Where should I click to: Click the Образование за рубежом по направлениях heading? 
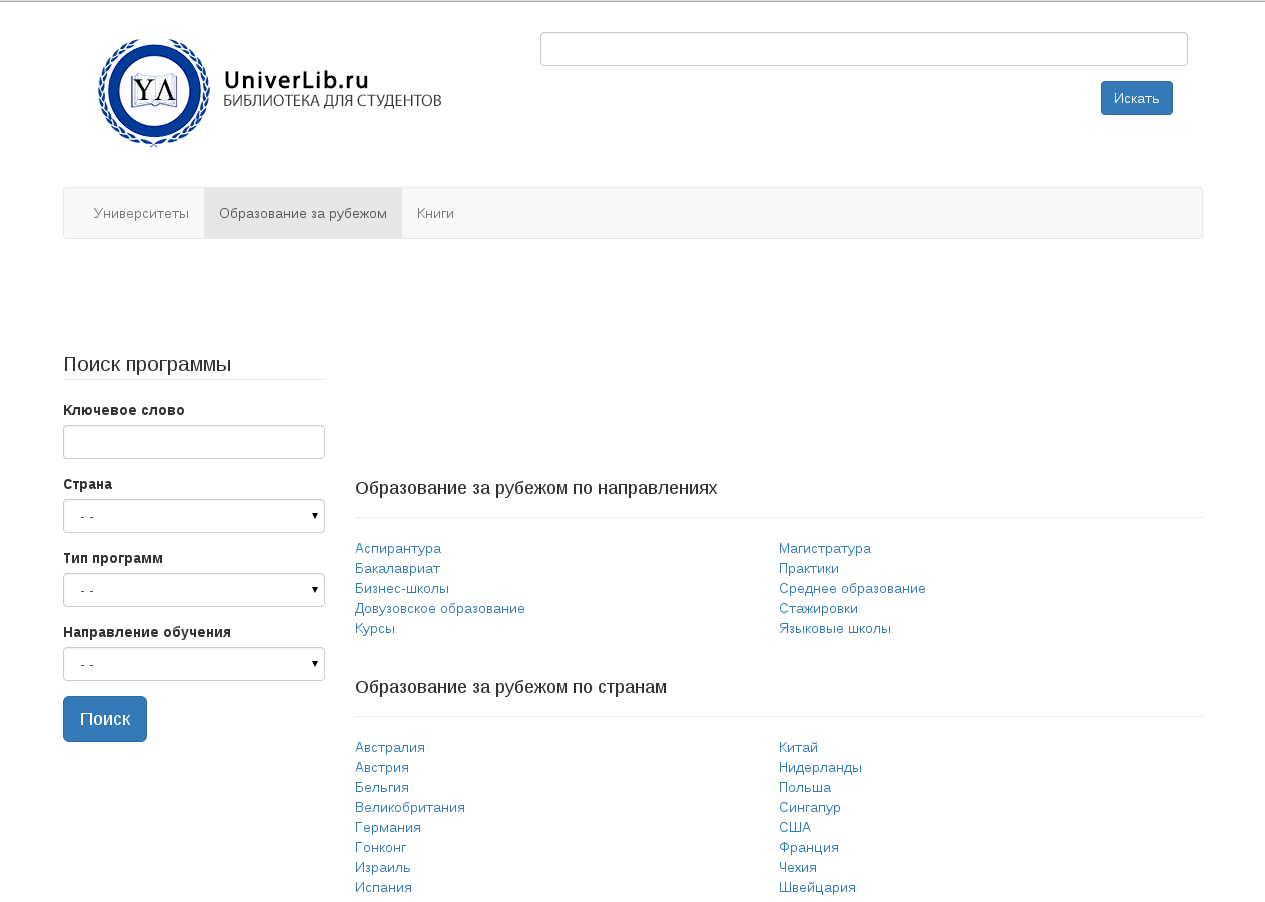(x=536, y=488)
